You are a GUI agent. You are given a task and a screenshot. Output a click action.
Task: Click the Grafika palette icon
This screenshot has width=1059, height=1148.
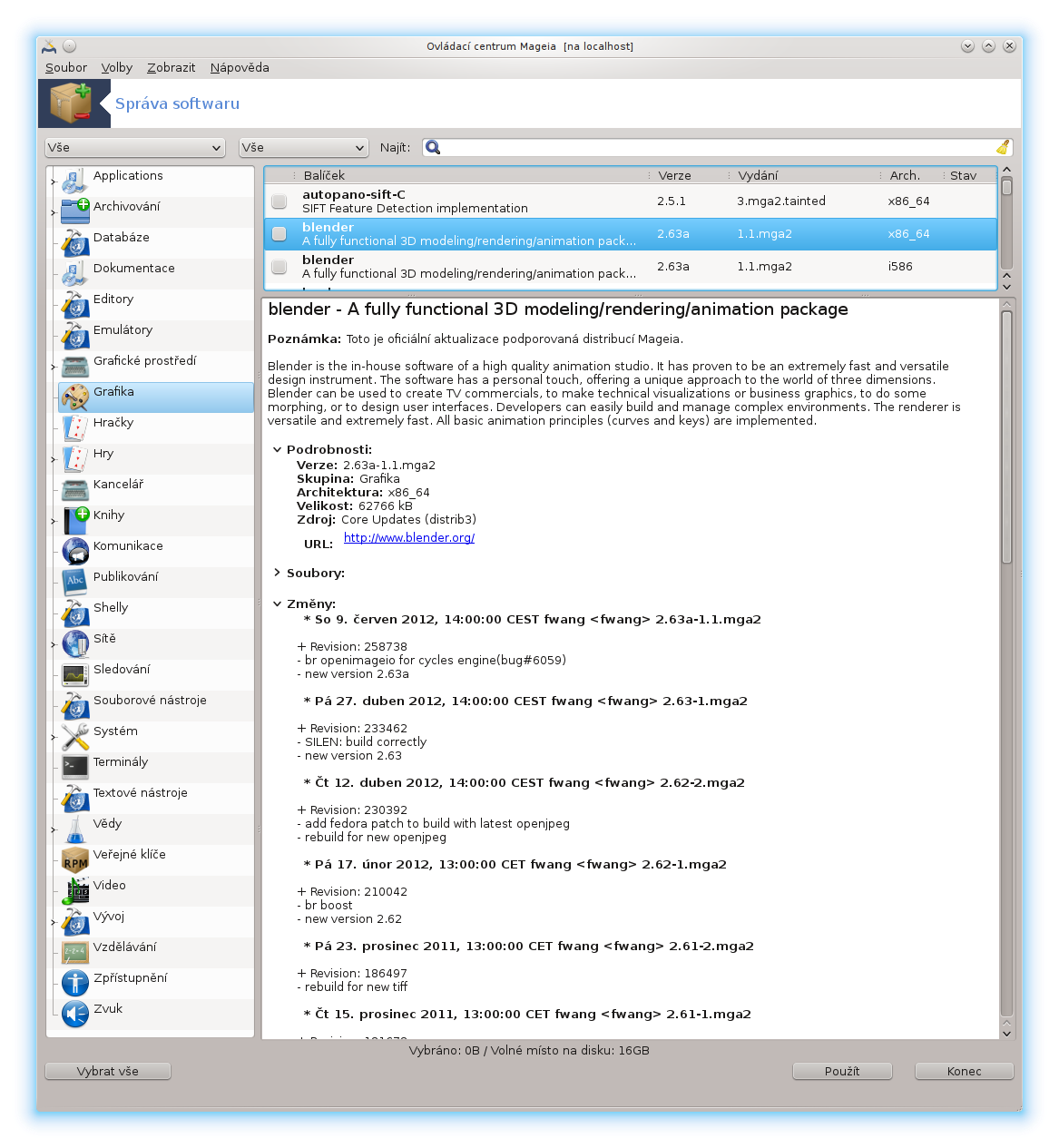tap(75, 397)
